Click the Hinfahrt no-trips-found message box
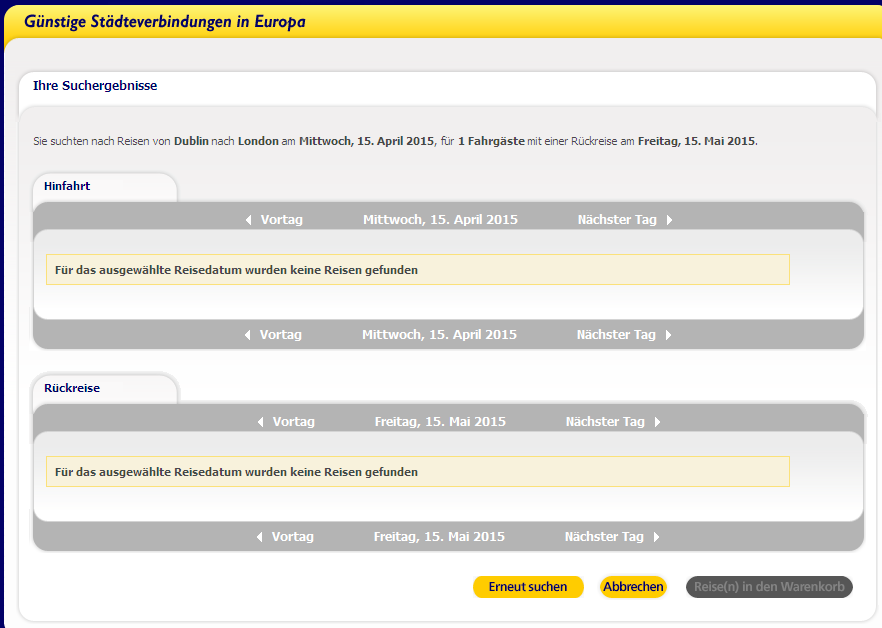 418,270
